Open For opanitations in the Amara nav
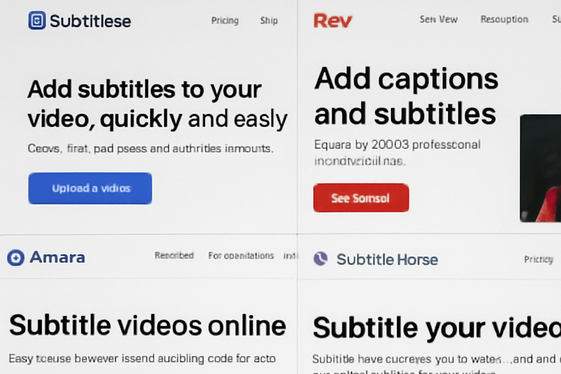The height and width of the screenshot is (374, 561). [x=241, y=256]
